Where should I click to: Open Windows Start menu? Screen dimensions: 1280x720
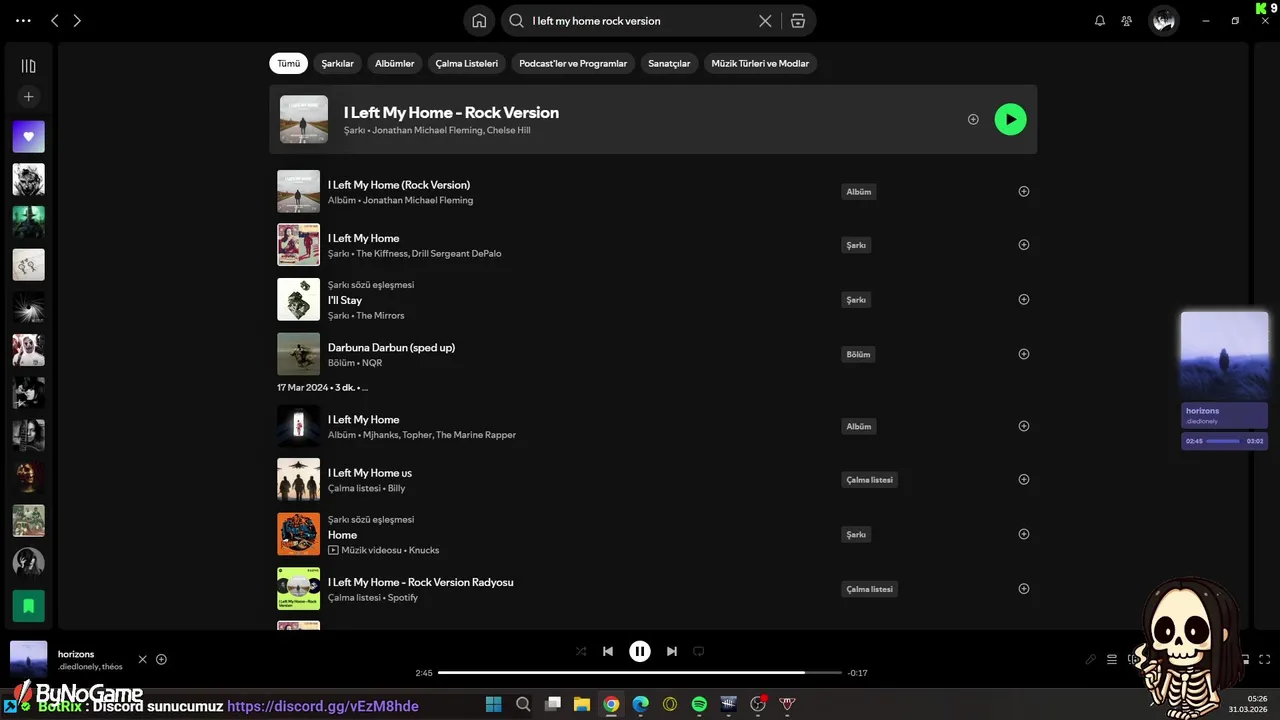pos(493,704)
